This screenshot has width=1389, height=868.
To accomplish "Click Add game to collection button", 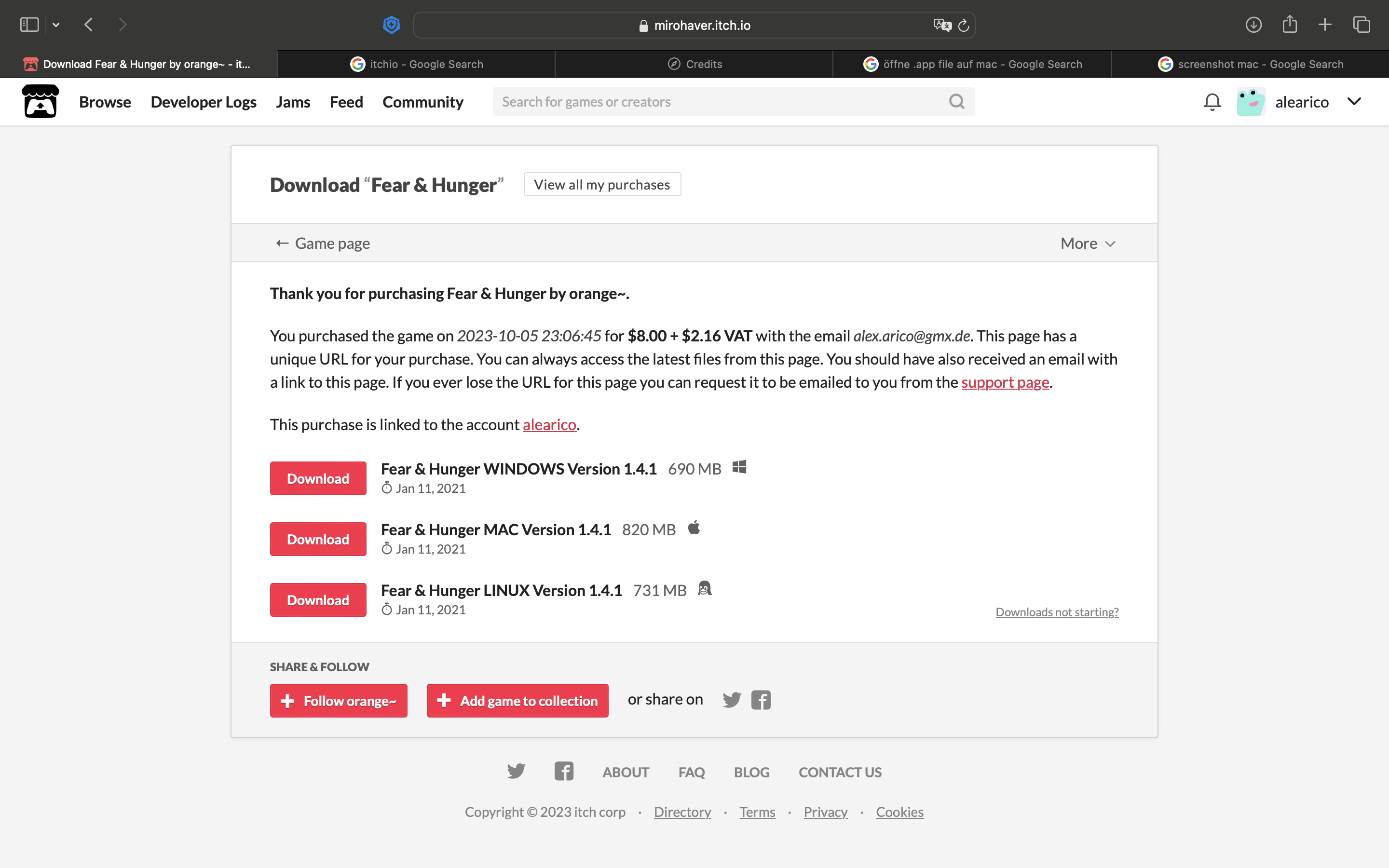I will [x=518, y=700].
